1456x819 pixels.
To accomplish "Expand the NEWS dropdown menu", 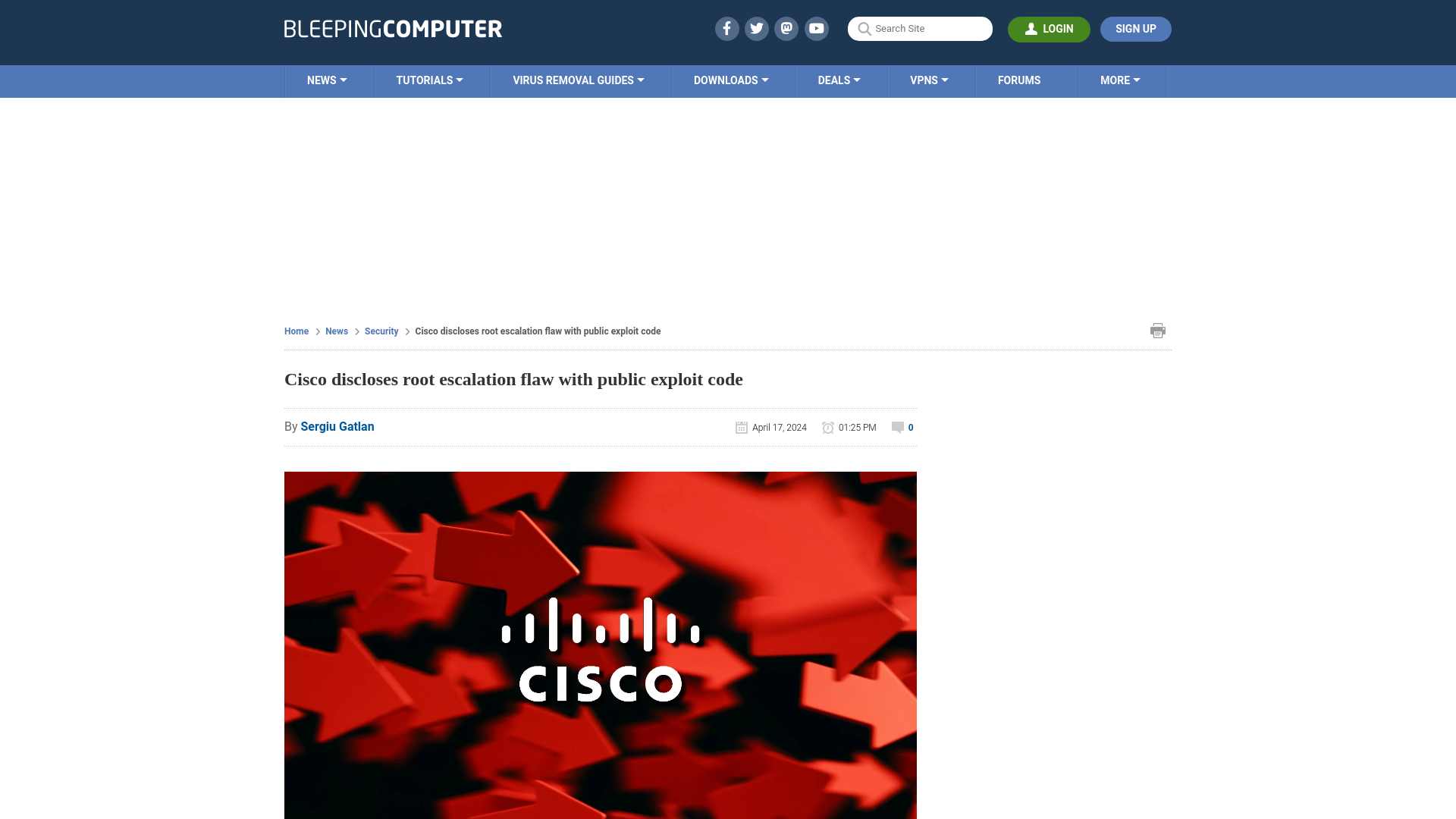I will [327, 80].
